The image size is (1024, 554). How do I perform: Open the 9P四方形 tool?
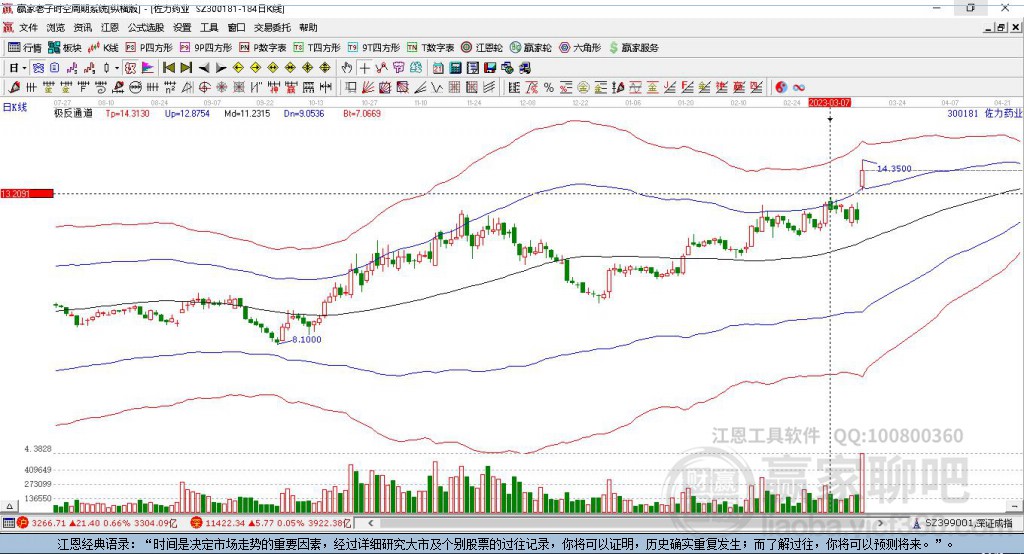(x=206, y=48)
